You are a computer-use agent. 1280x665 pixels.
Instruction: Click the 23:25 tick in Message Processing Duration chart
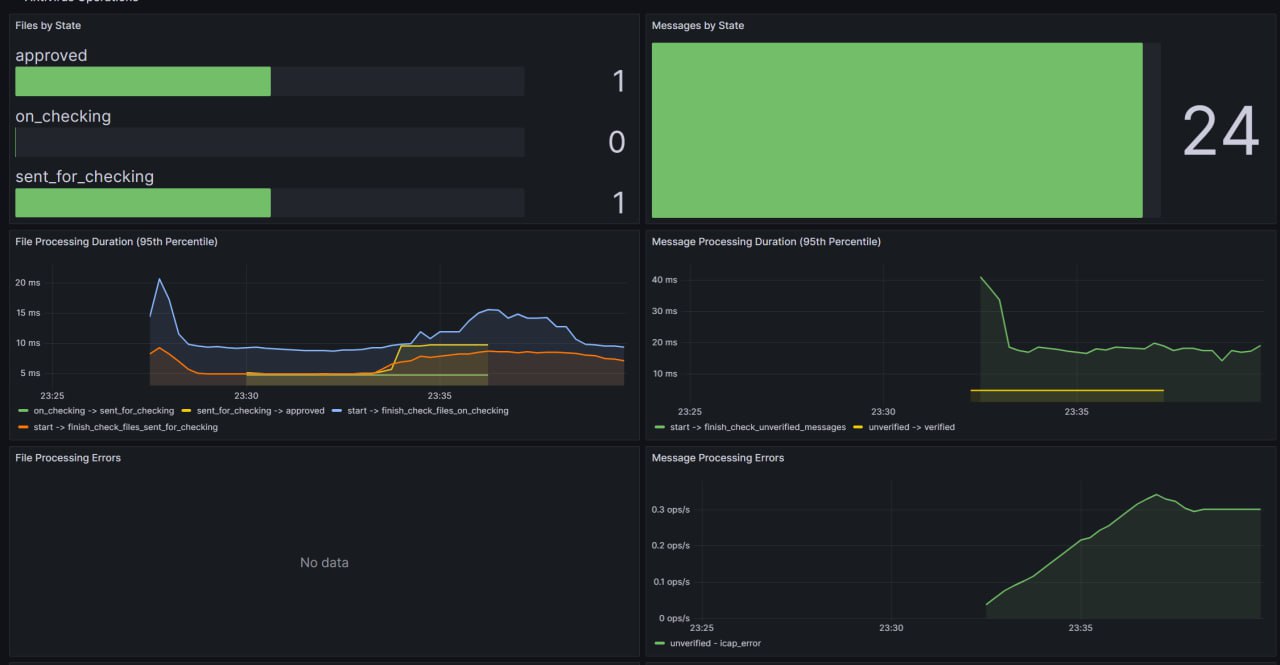(690, 411)
